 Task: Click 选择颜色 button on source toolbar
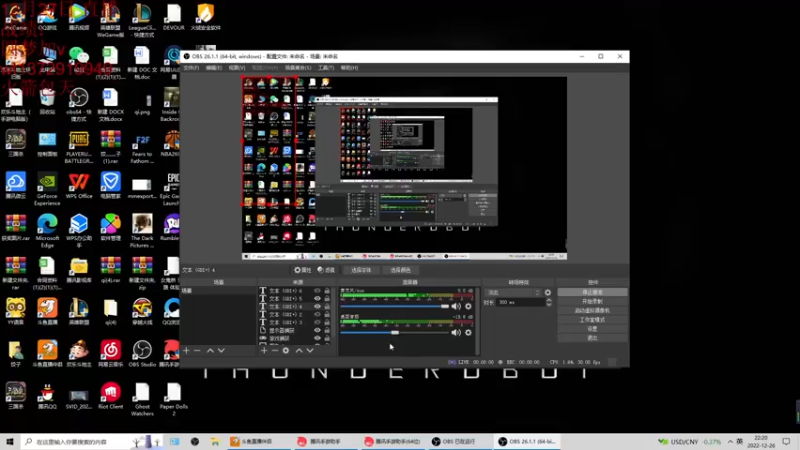400,270
